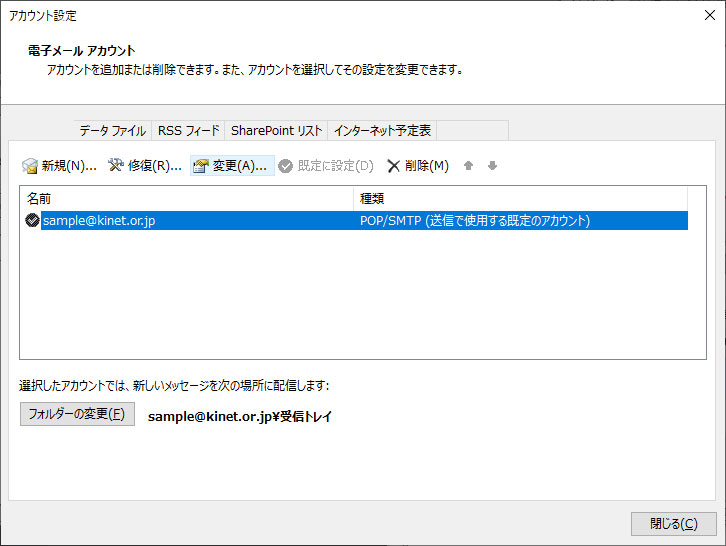Click the フォルダーの変更(E) button
Screen dimensions: 726x546
point(77,414)
